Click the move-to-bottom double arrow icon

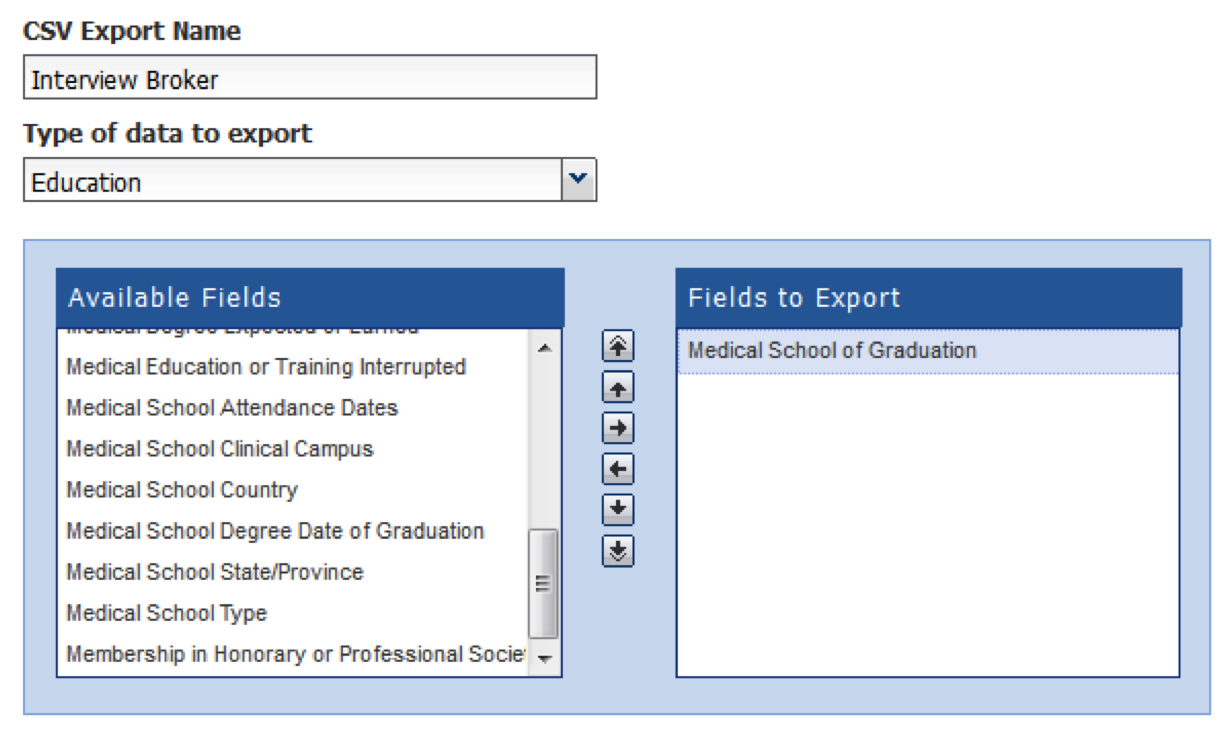click(618, 550)
